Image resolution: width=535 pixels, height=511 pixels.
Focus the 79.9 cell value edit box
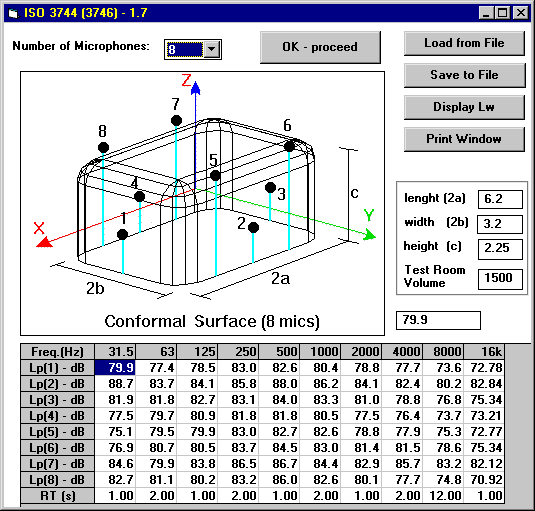tap(438, 320)
